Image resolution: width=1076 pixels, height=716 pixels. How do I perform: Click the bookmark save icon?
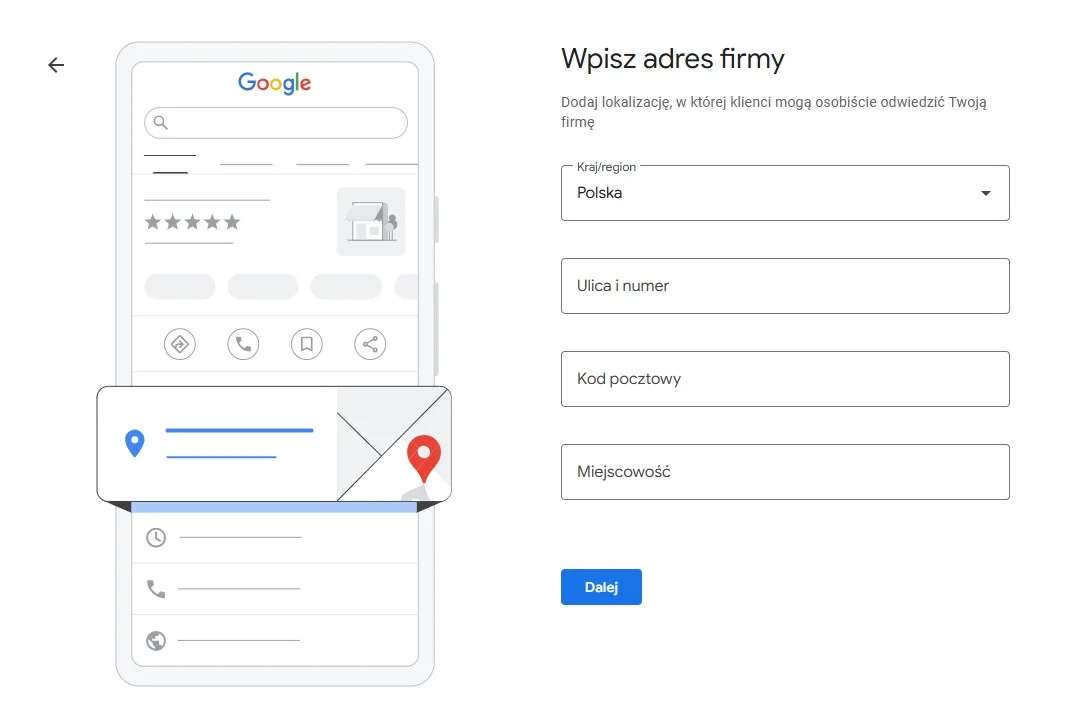click(307, 345)
